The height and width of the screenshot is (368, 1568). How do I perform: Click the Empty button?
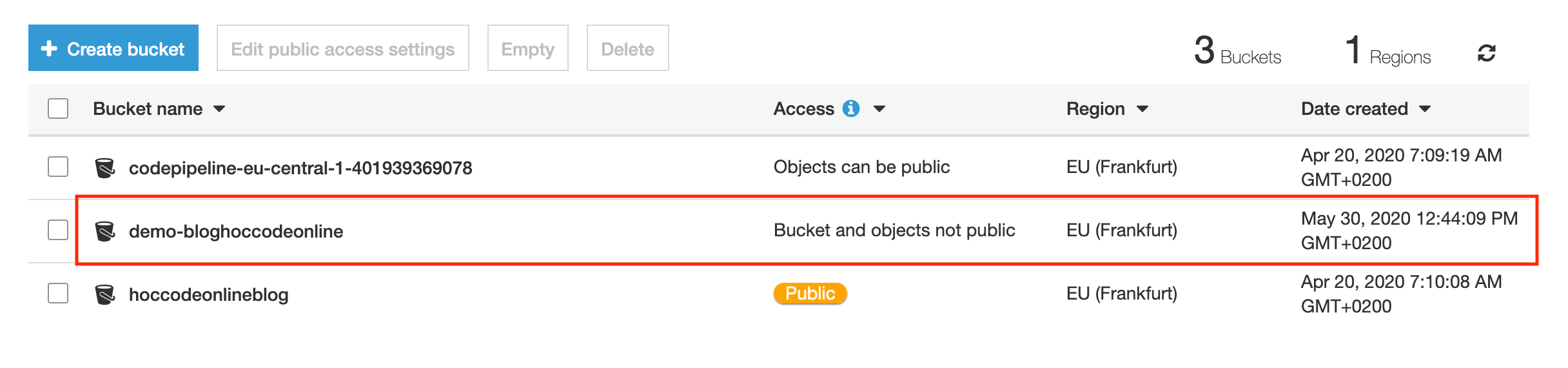tap(527, 48)
